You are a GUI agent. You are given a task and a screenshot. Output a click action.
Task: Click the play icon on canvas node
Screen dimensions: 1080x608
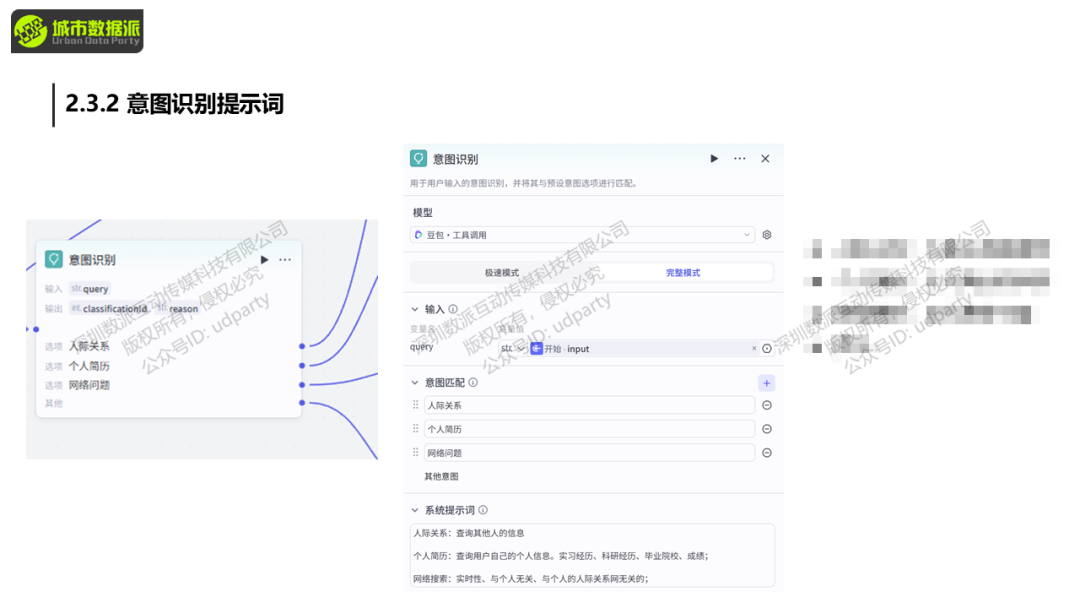pyautogui.click(x=264, y=260)
